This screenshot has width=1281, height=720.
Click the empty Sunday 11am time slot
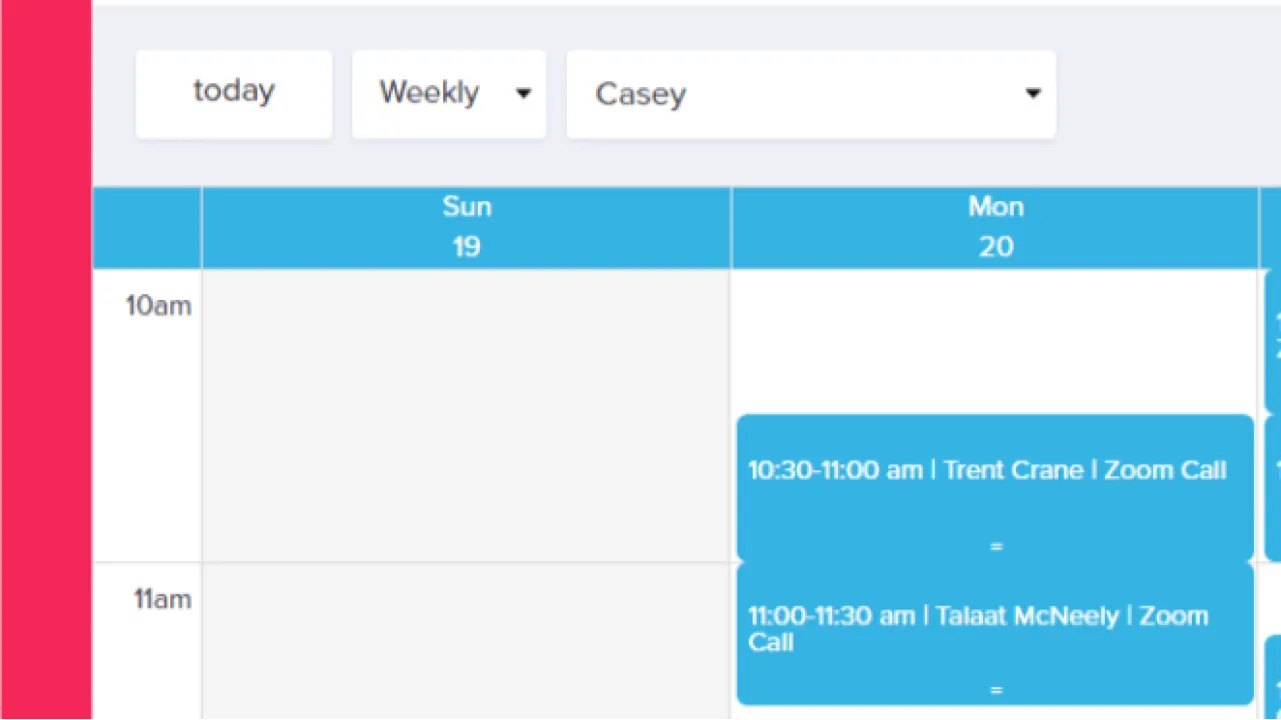click(466, 640)
